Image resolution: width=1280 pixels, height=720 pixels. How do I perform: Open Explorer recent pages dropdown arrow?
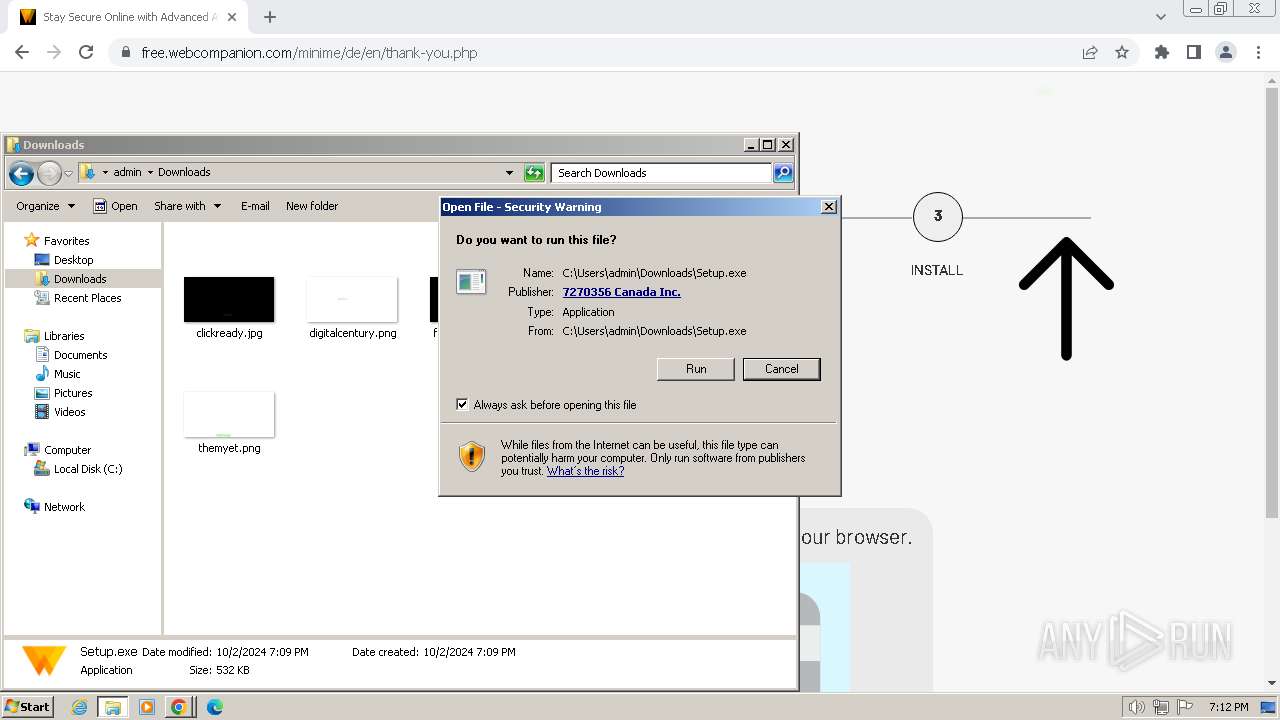click(x=68, y=173)
